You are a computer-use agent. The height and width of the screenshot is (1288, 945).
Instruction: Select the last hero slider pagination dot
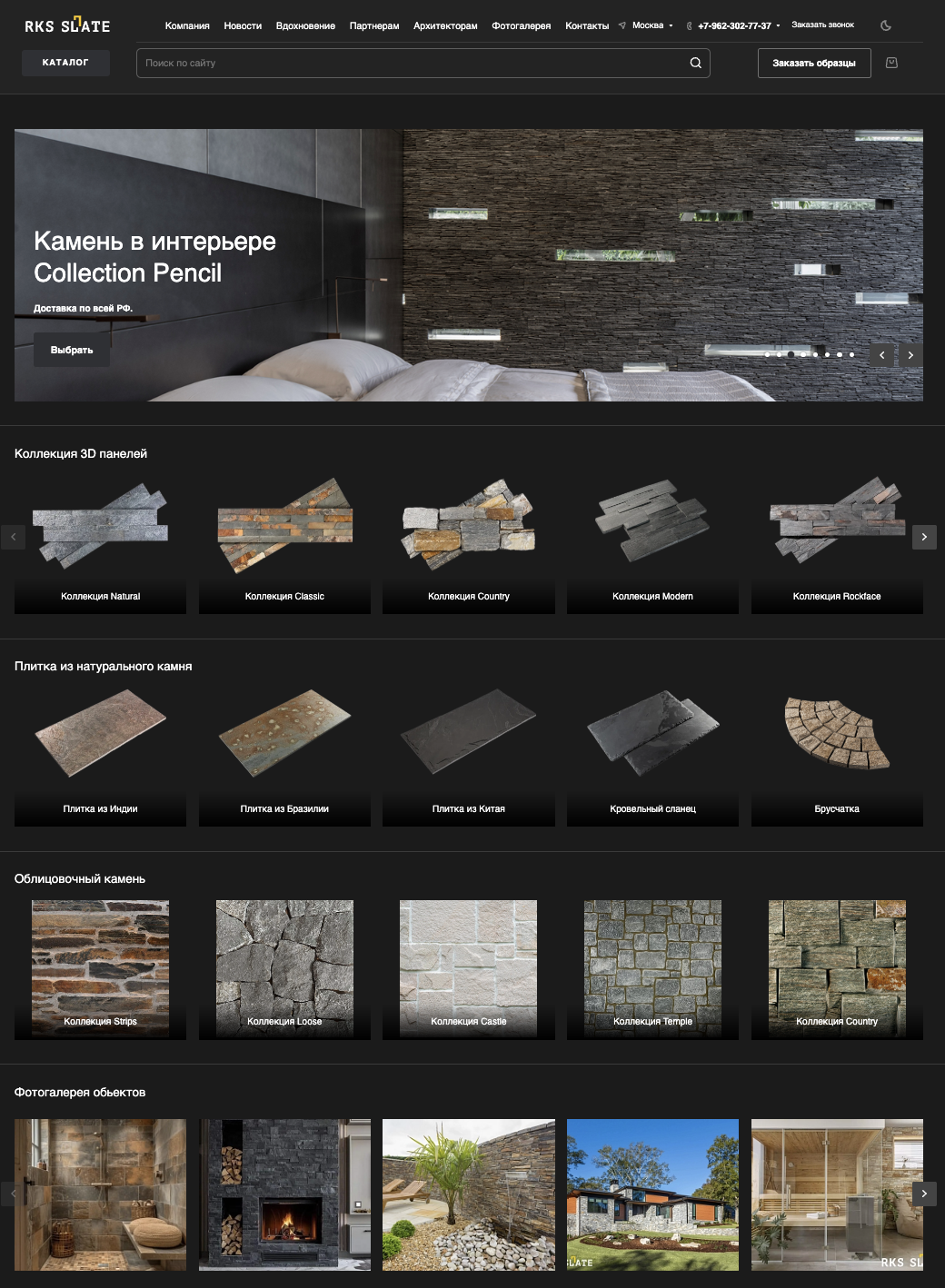[x=851, y=354]
